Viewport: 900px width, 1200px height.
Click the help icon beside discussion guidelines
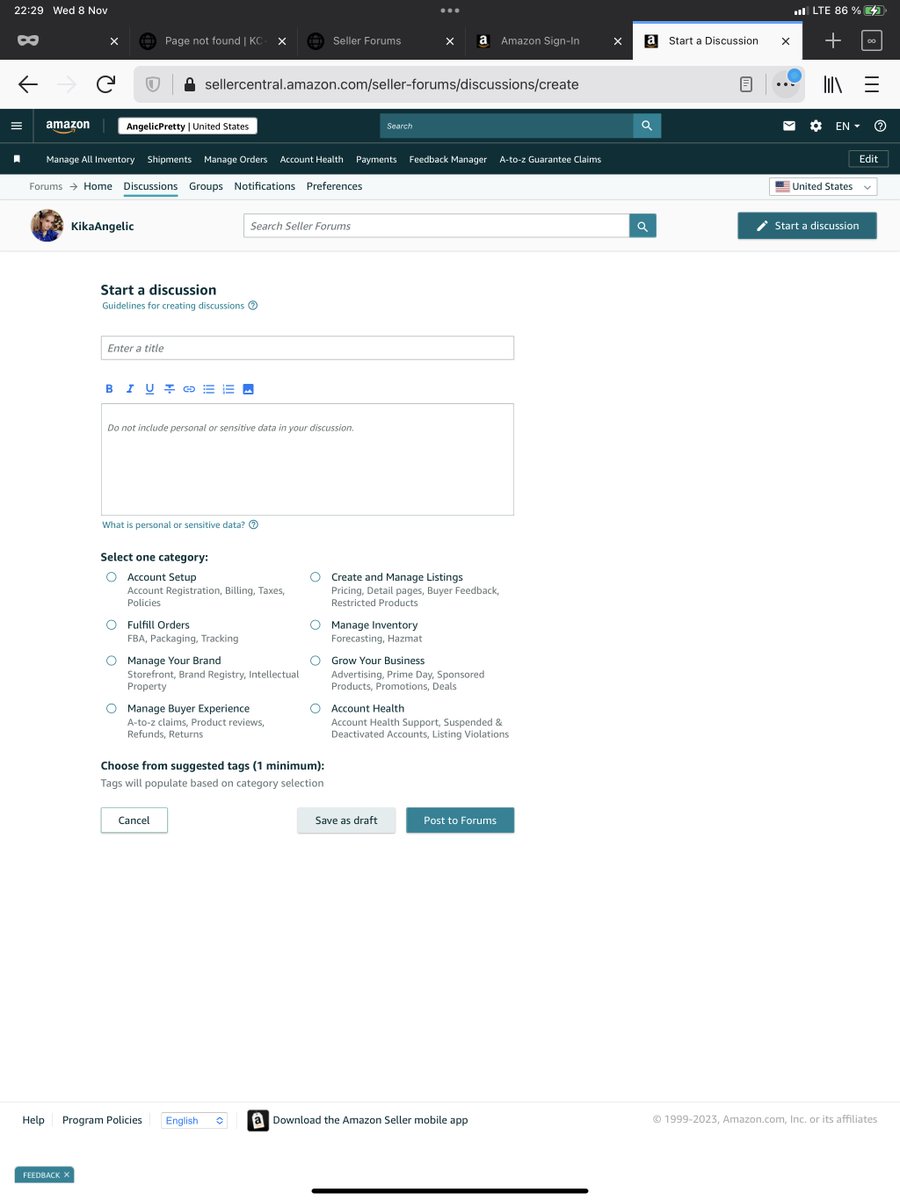253,306
